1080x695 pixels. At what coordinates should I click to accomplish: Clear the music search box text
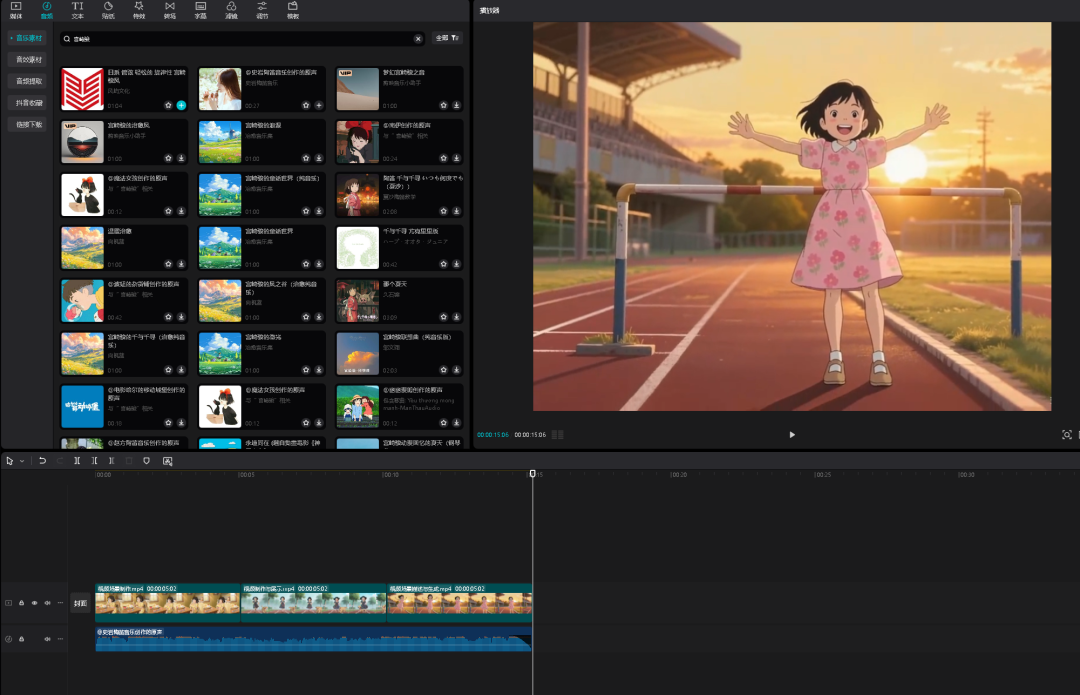[x=418, y=39]
